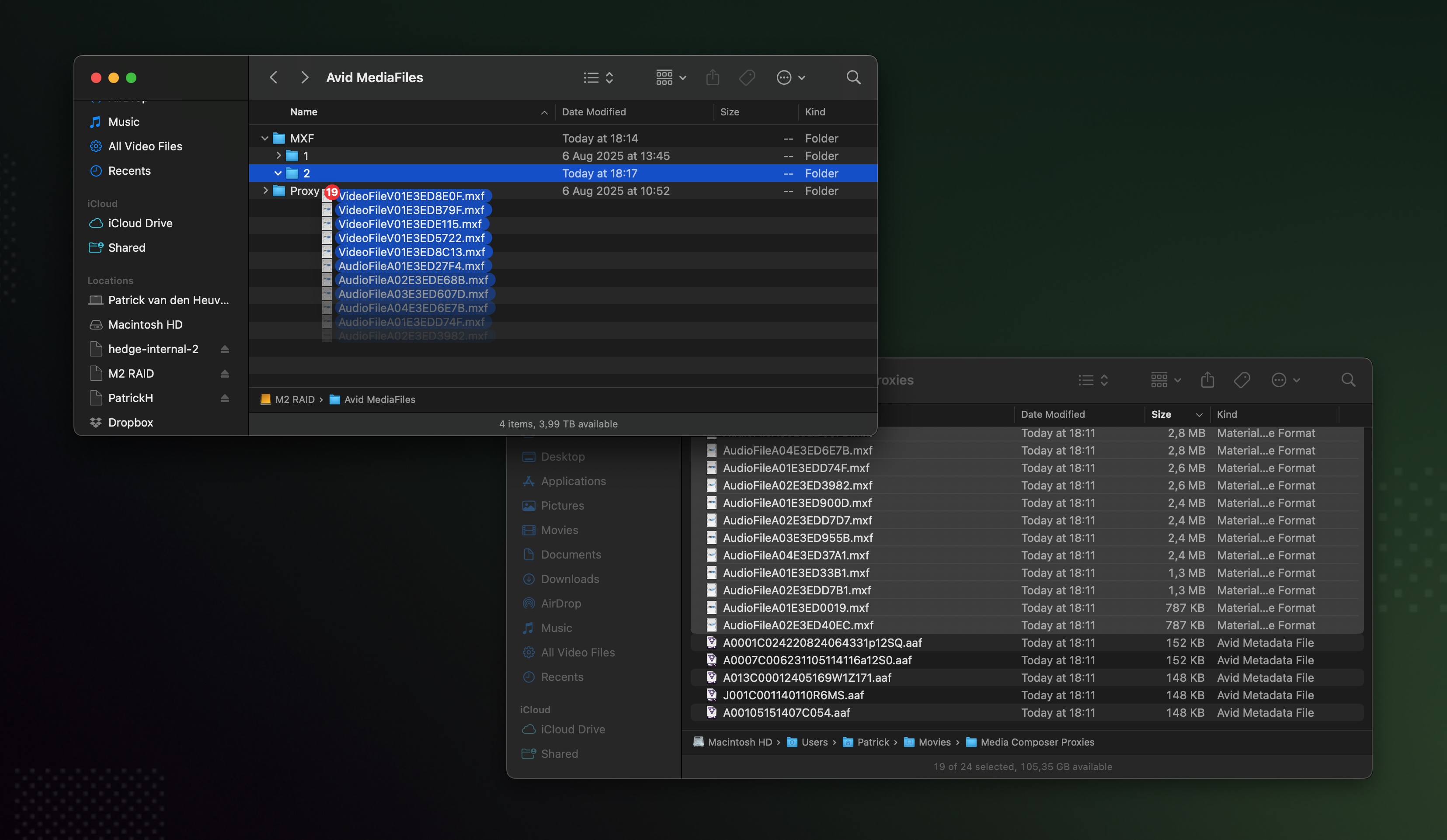
Task: Select AudioFileA01E3ED900D.mxf in Proxies window
Action: point(1027,503)
